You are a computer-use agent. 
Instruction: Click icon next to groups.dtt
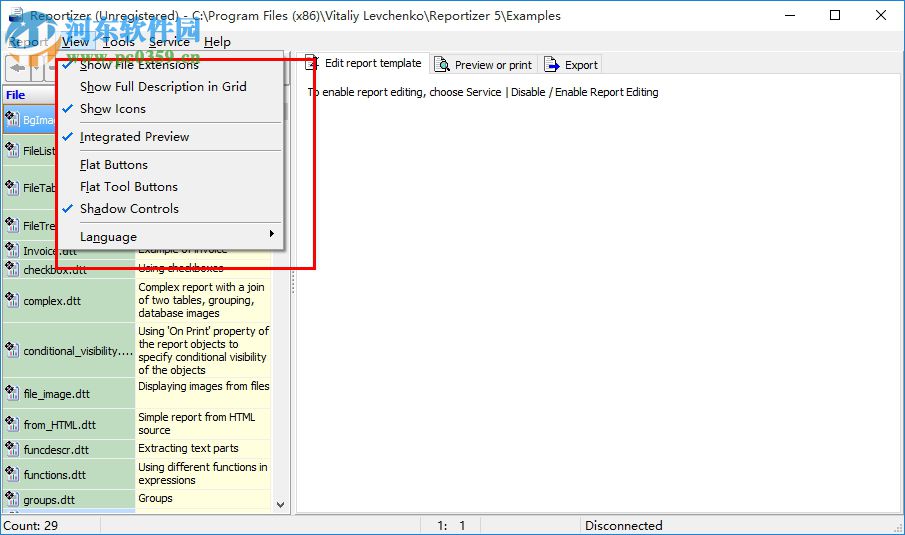[x=12, y=498]
